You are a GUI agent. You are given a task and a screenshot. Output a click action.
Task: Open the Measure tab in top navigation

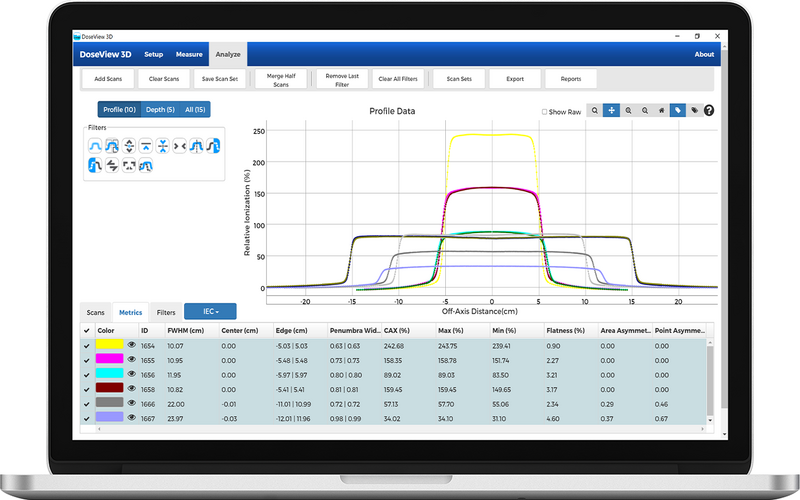[189, 54]
